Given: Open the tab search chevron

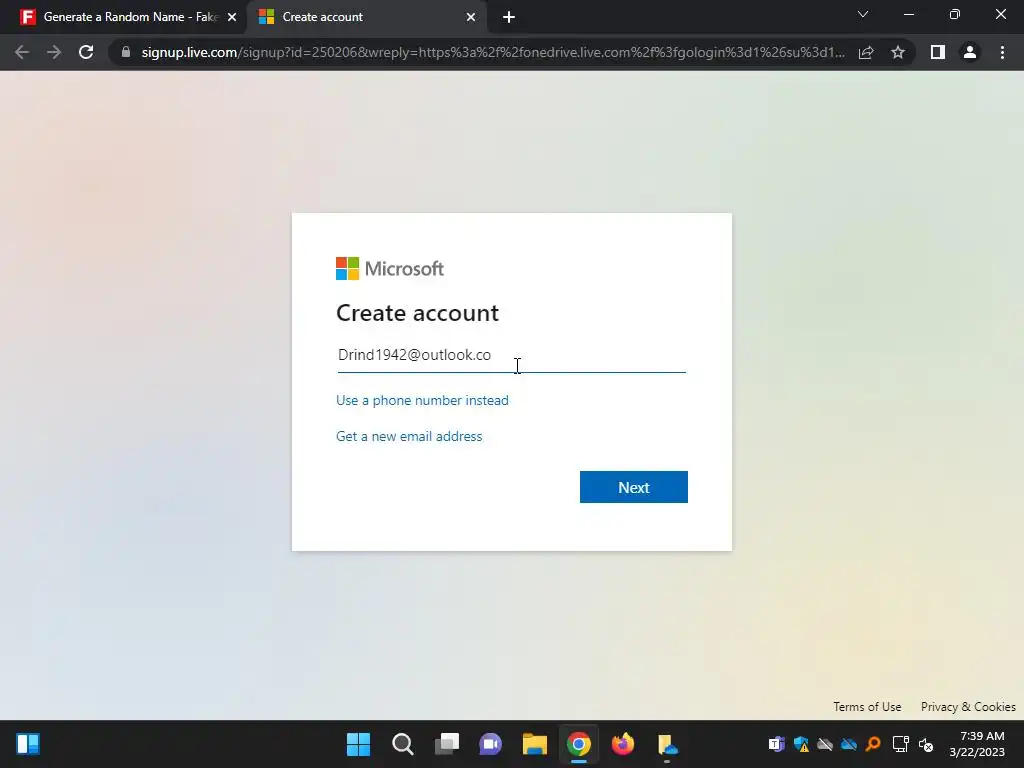Looking at the screenshot, I should coord(863,14).
